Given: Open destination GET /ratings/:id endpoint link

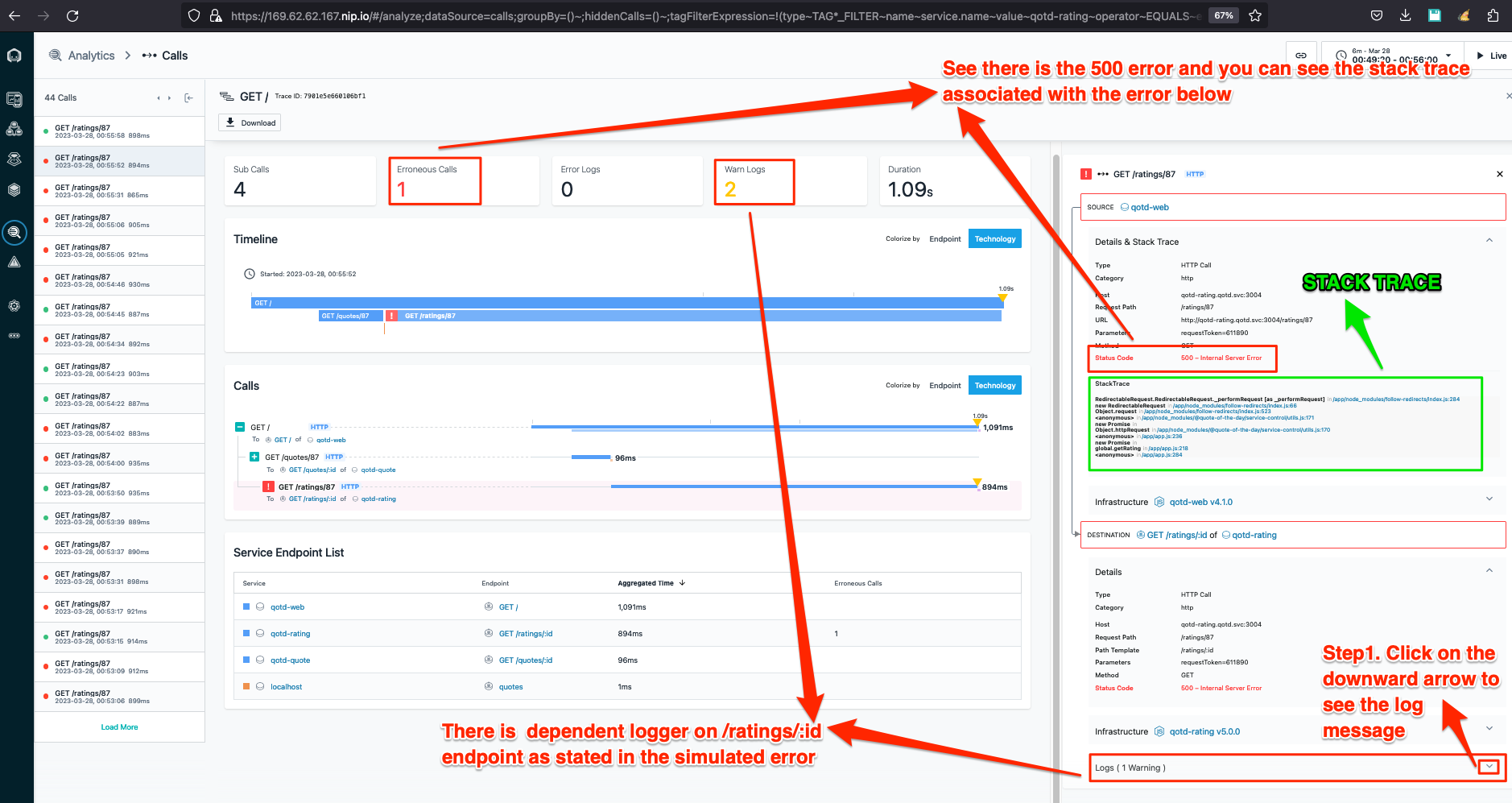Looking at the screenshot, I should 1176,535.
